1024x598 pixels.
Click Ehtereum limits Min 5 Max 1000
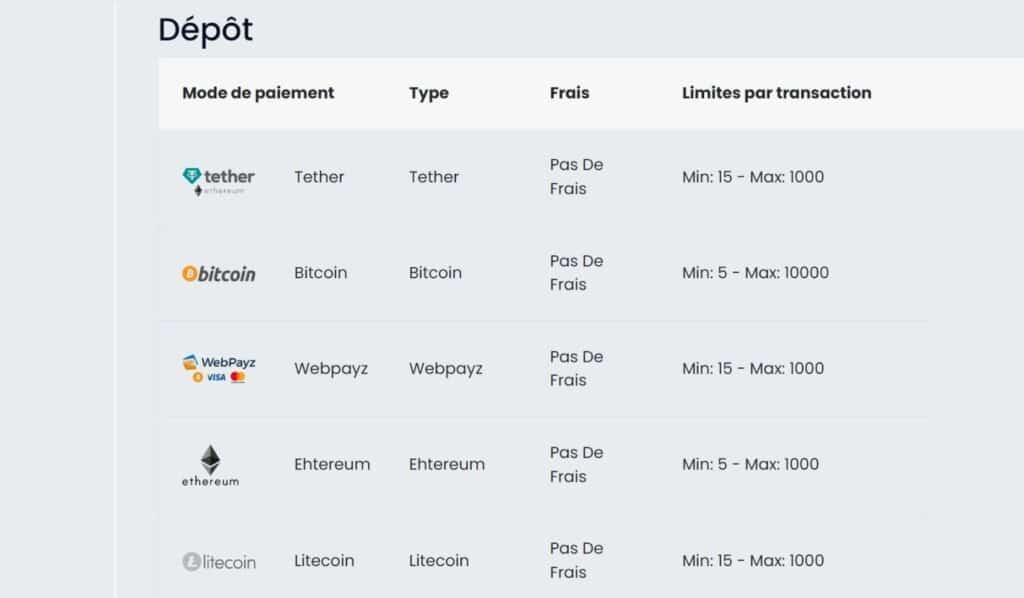tap(750, 464)
